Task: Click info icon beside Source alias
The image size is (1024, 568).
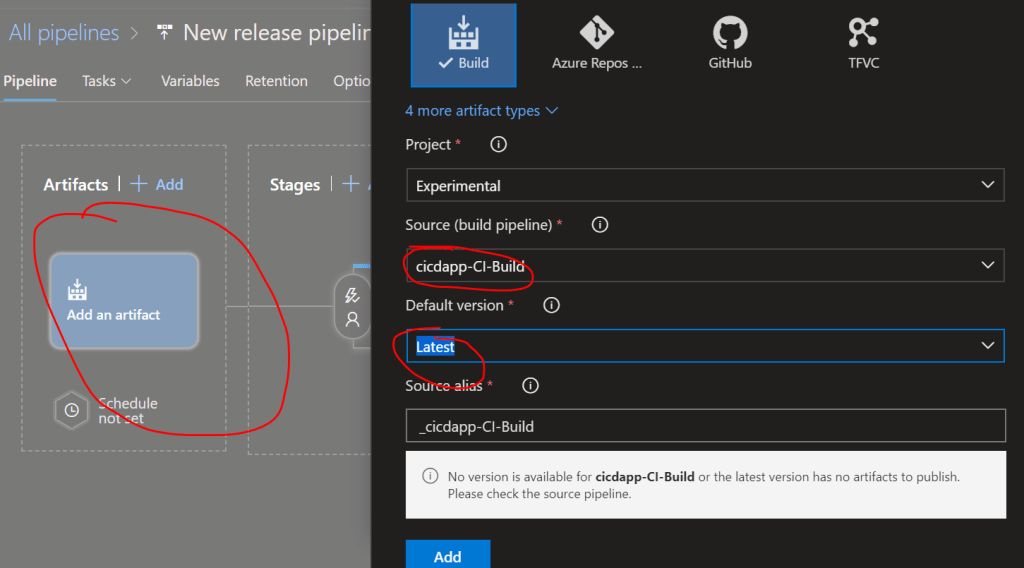Action: pyautogui.click(x=531, y=385)
